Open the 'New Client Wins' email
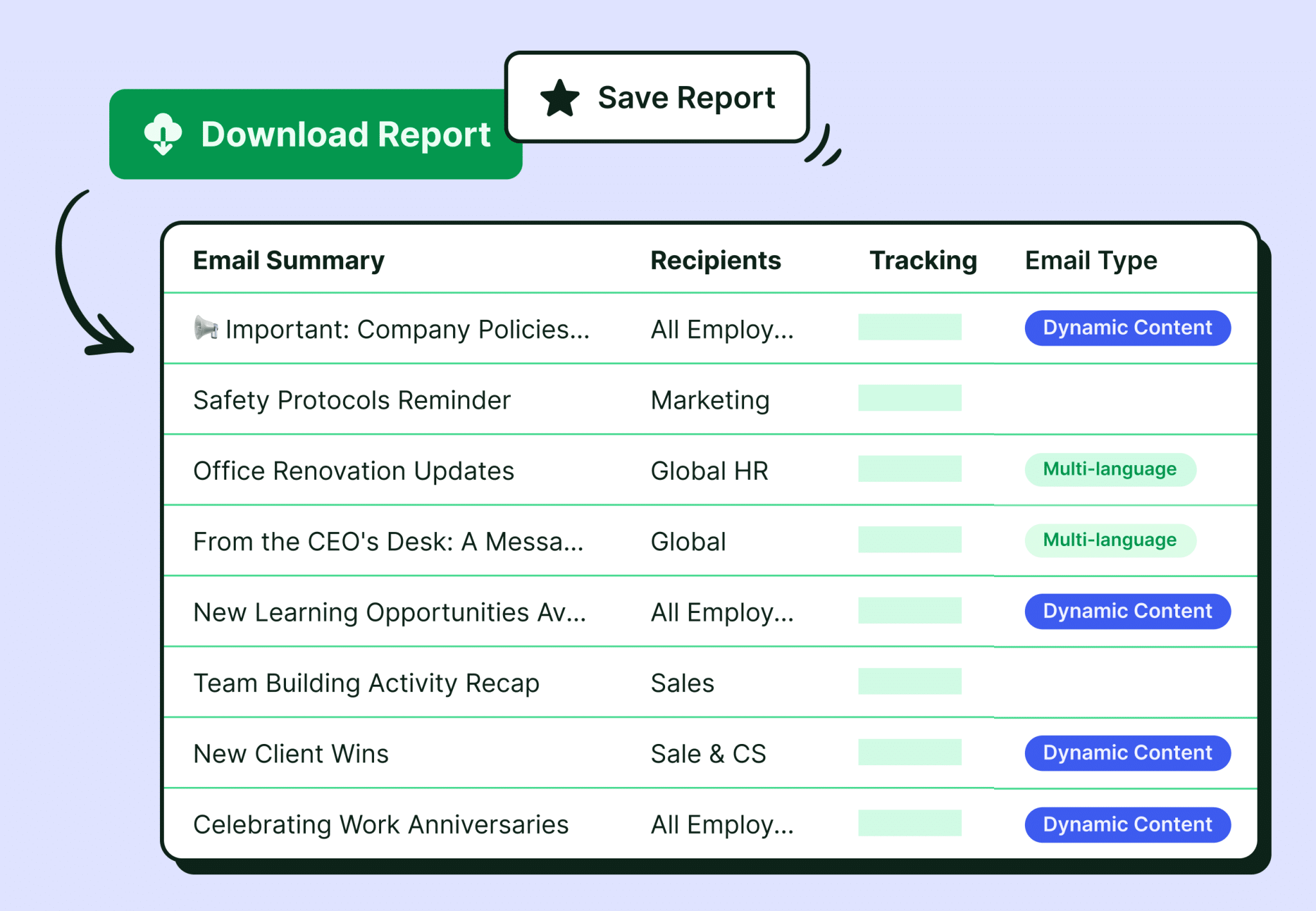1316x911 pixels. (x=290, y=753)
